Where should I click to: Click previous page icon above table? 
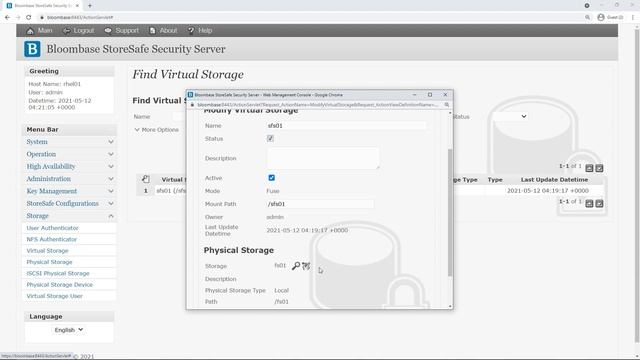point(589,168)
